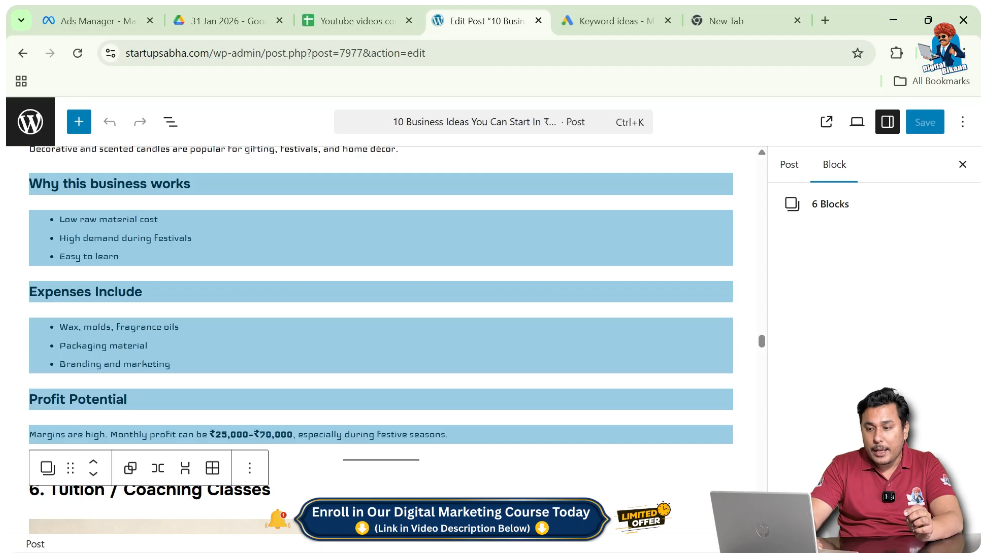Redo the editor change
Screen dimensions: 984x555
(x=139, y=122)
